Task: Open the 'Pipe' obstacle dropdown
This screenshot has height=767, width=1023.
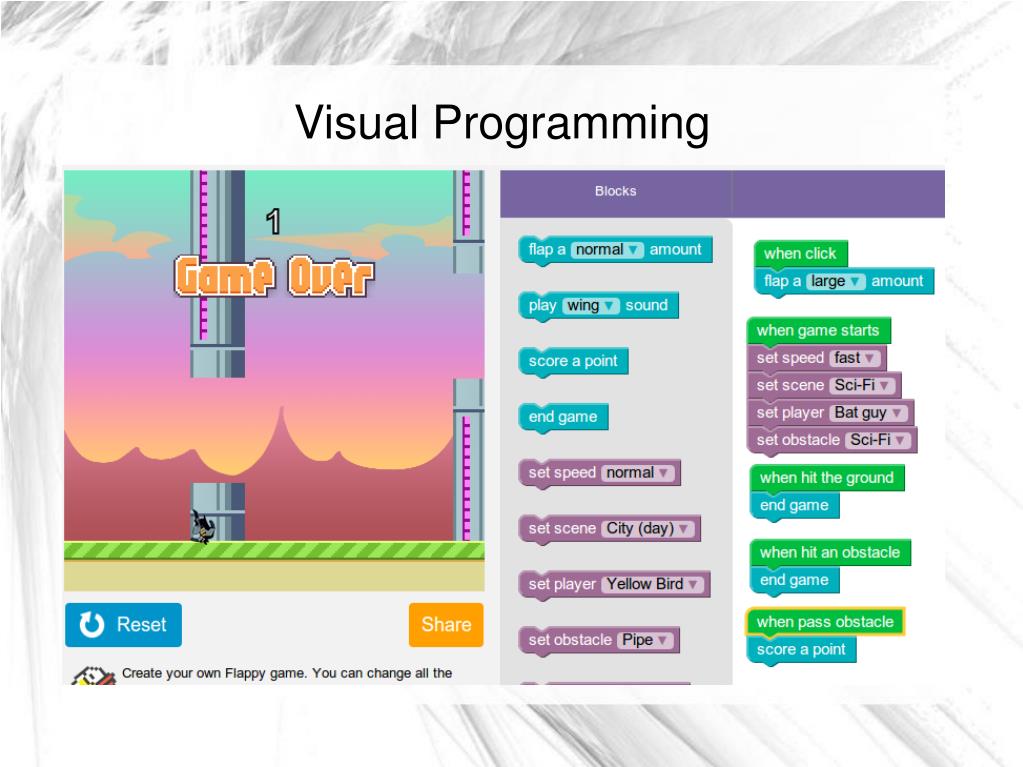Action: 645,640
